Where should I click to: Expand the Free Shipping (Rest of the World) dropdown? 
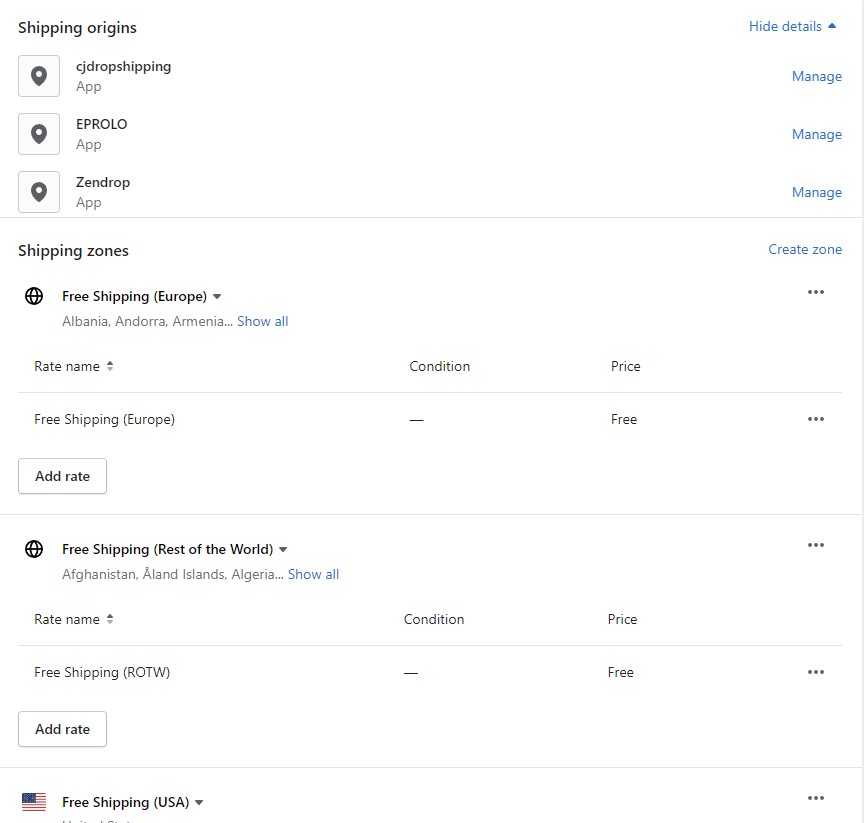click(283, 550)
